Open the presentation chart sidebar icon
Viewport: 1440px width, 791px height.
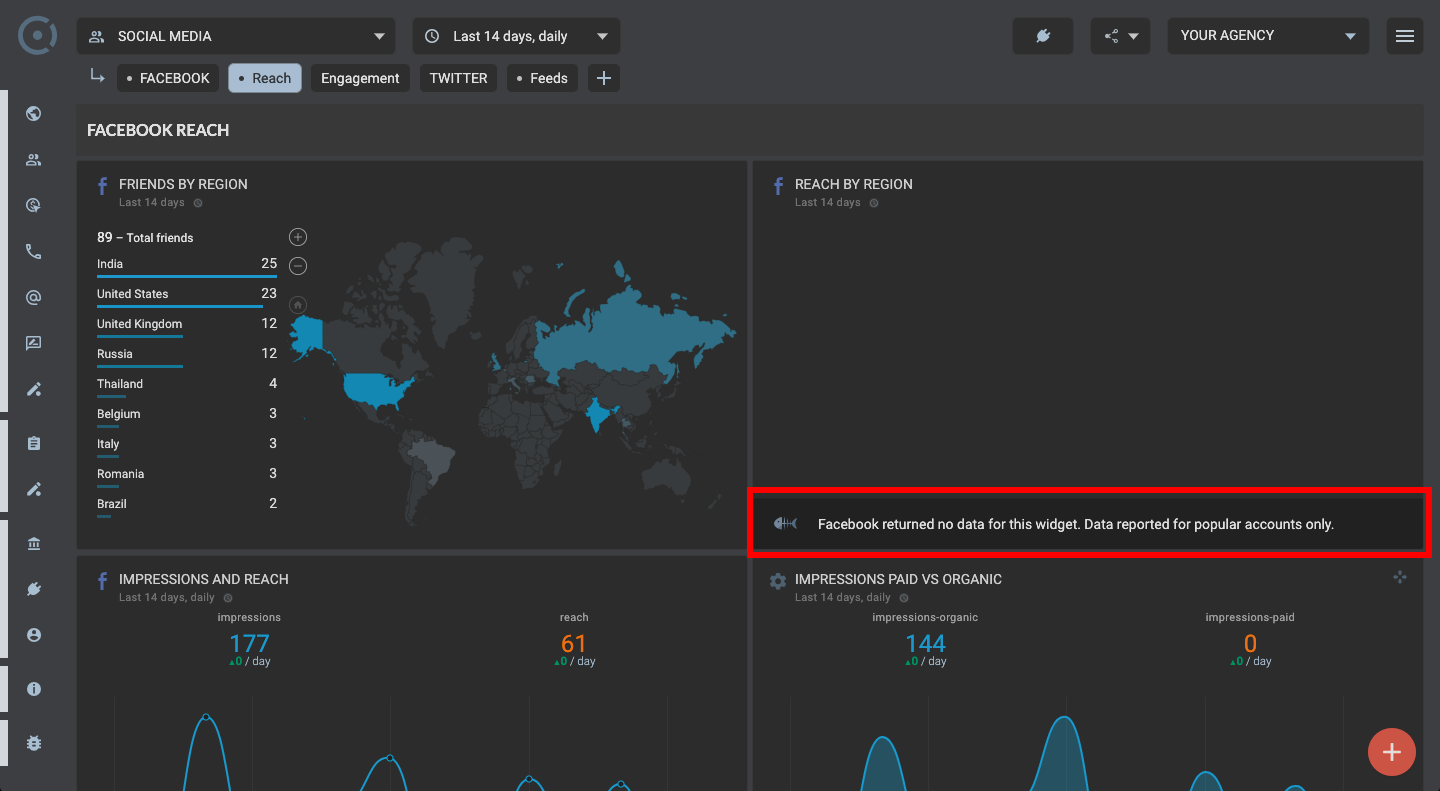[34, 343]
